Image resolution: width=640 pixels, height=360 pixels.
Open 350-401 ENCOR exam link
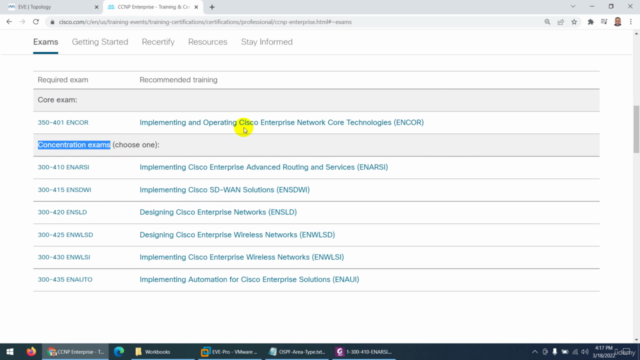point(63,122)
